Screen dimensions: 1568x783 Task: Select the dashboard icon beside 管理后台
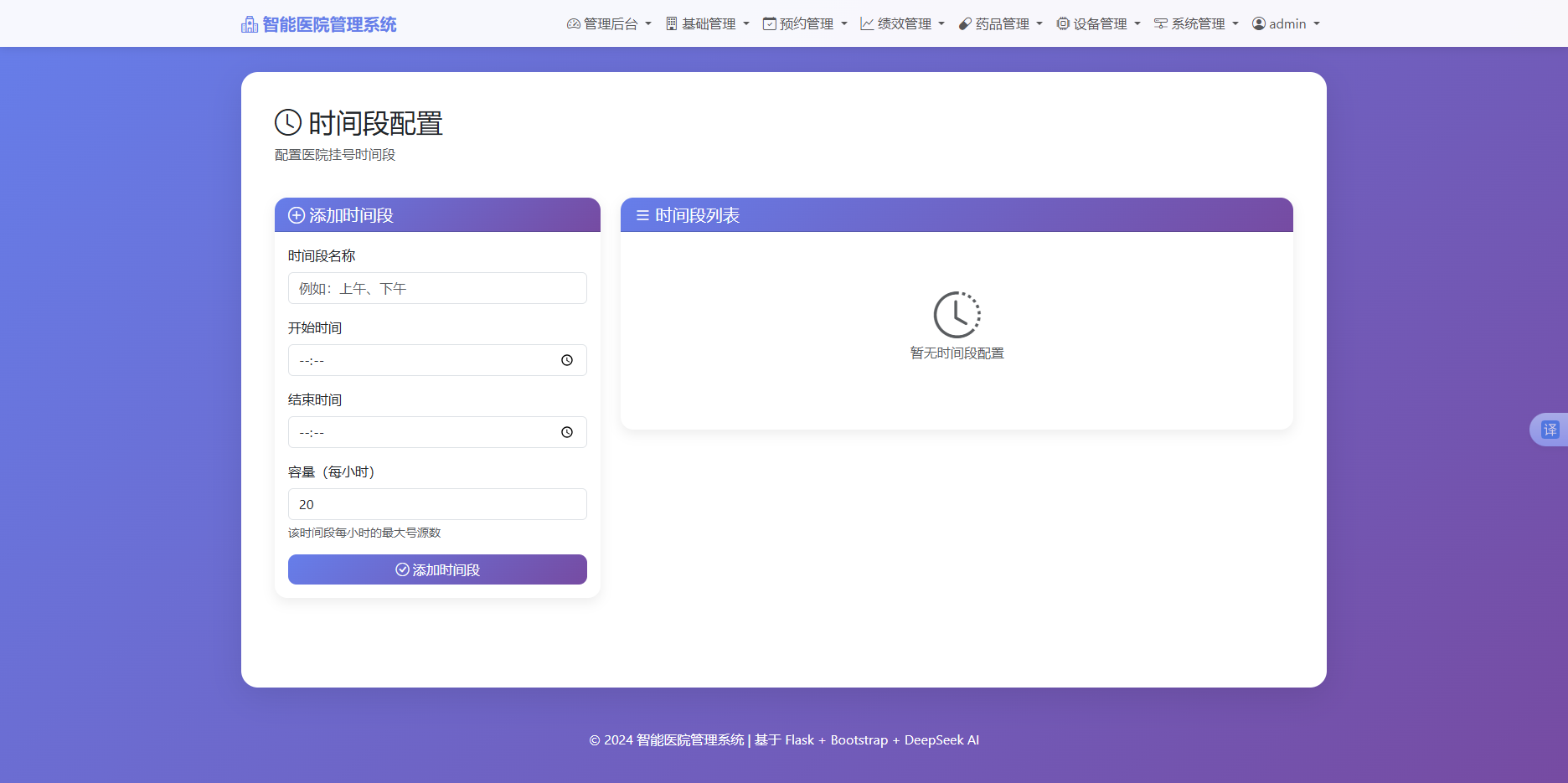pos(574,23)
